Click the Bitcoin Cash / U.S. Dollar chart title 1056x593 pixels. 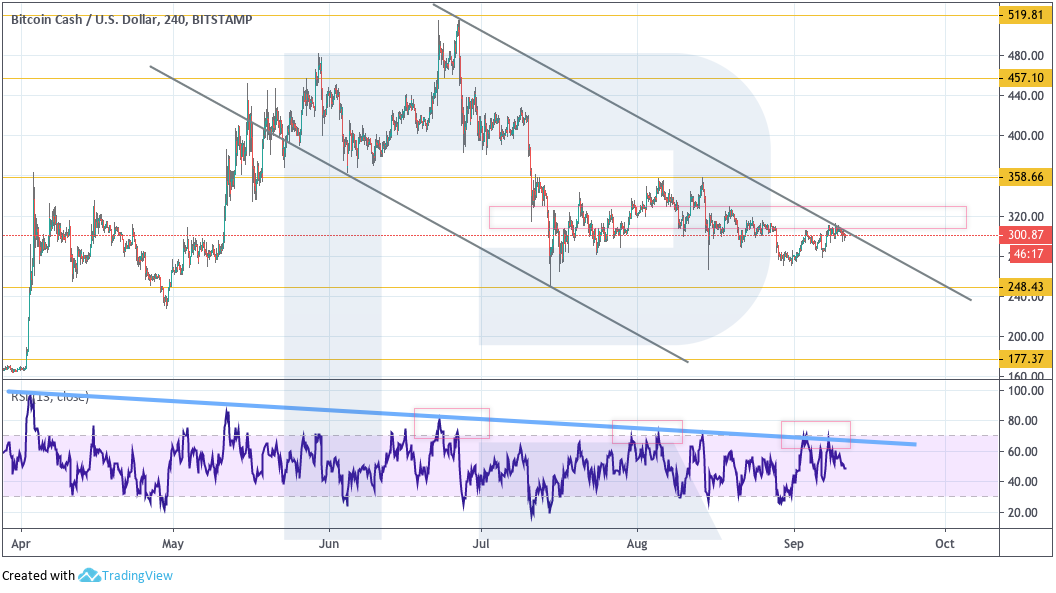point(131,19)
